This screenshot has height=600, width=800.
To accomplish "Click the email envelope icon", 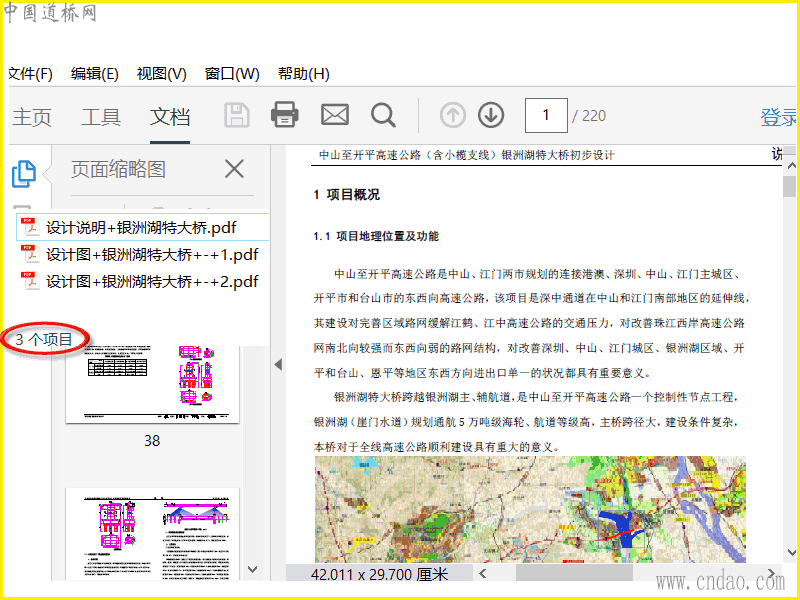I will 334,115.
